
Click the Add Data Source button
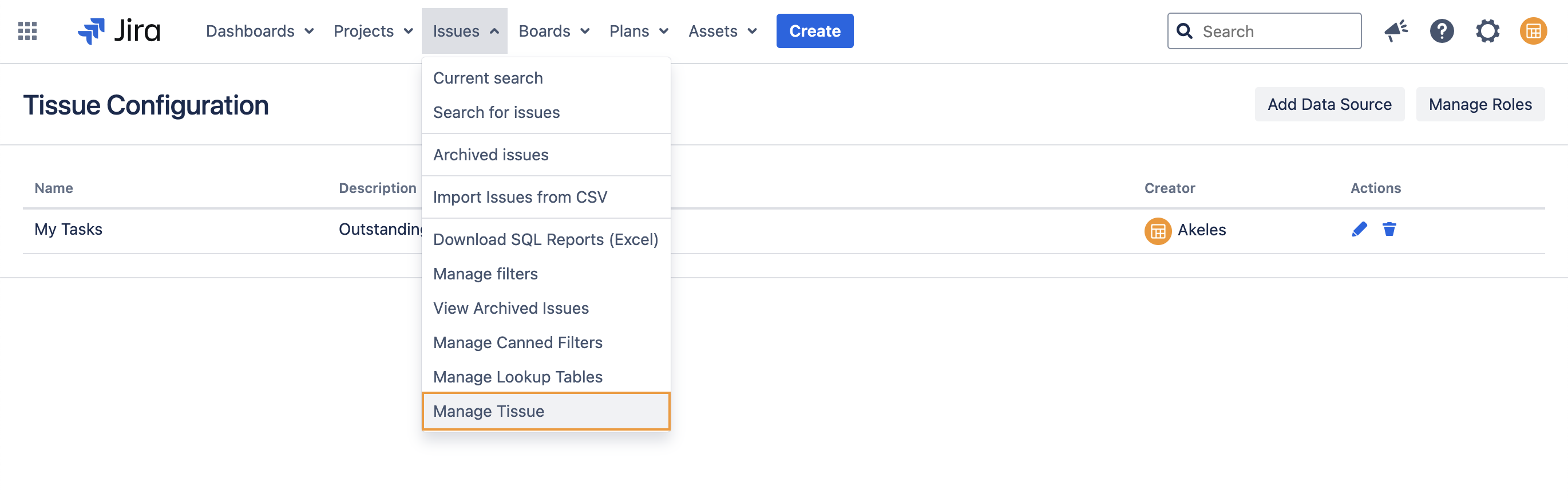point(1329,105)
